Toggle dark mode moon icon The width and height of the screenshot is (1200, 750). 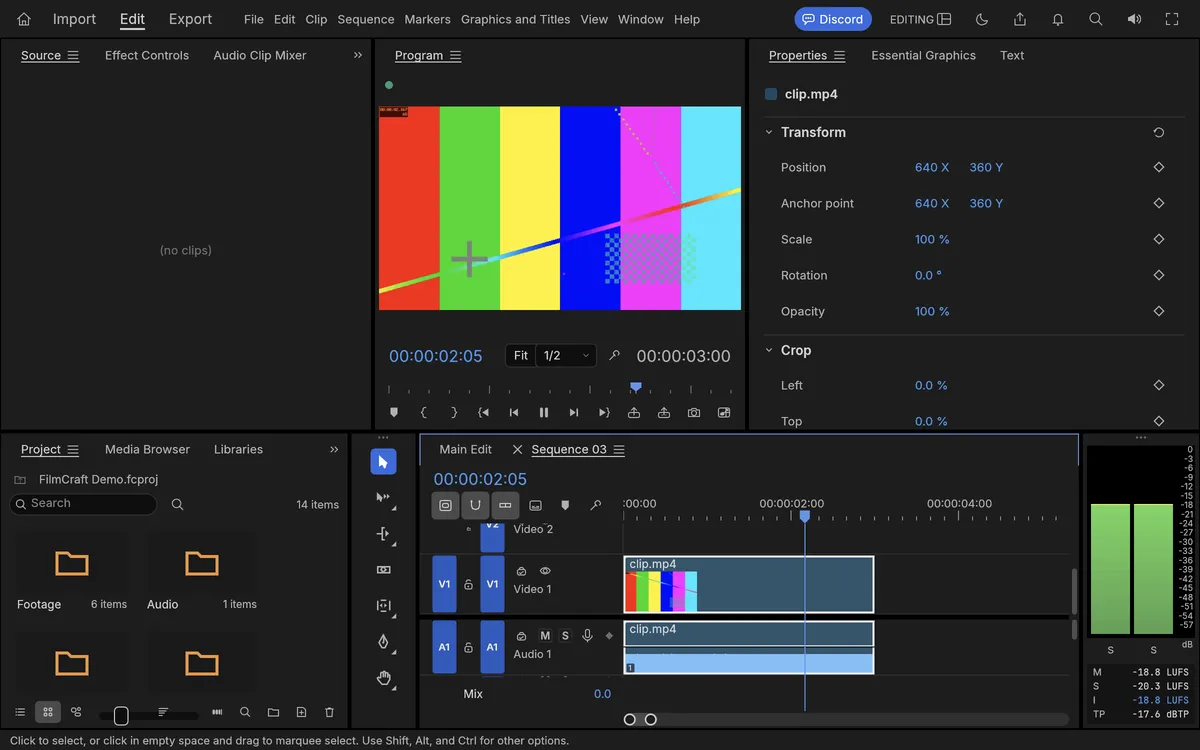point(982,19)
